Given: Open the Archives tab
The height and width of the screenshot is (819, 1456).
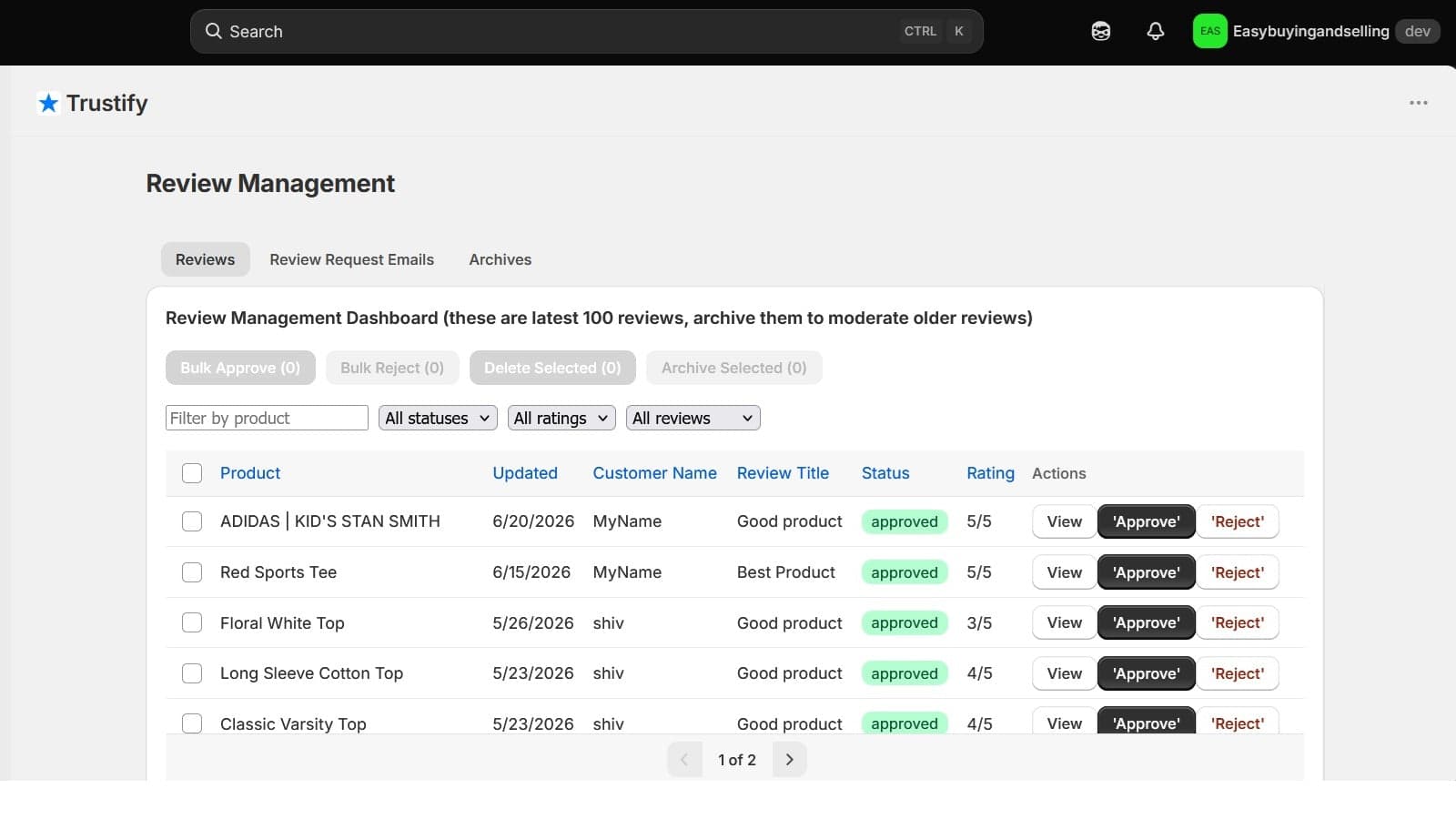Looking at the screenshot, I should [x=500, y=259].
